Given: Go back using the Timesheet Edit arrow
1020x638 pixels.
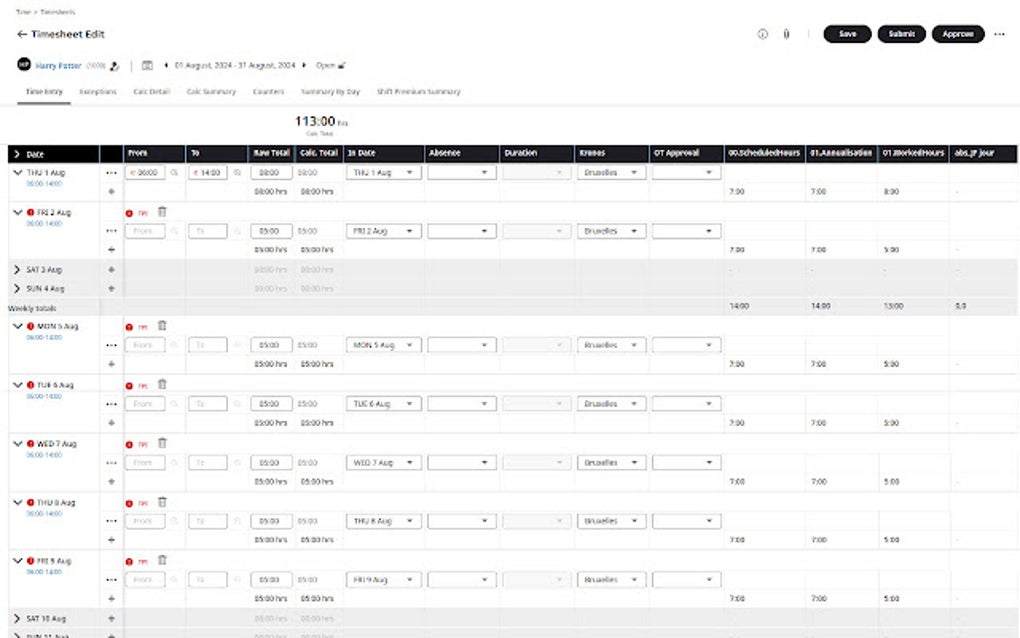Looking at the screenshot, I should tap(21, 34).
